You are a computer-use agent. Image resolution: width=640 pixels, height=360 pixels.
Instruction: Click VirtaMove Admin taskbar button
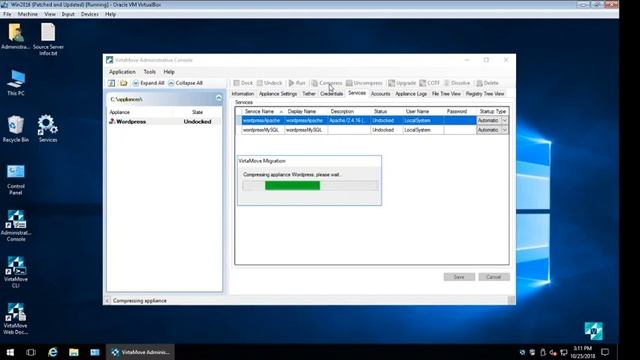[140, 352]
